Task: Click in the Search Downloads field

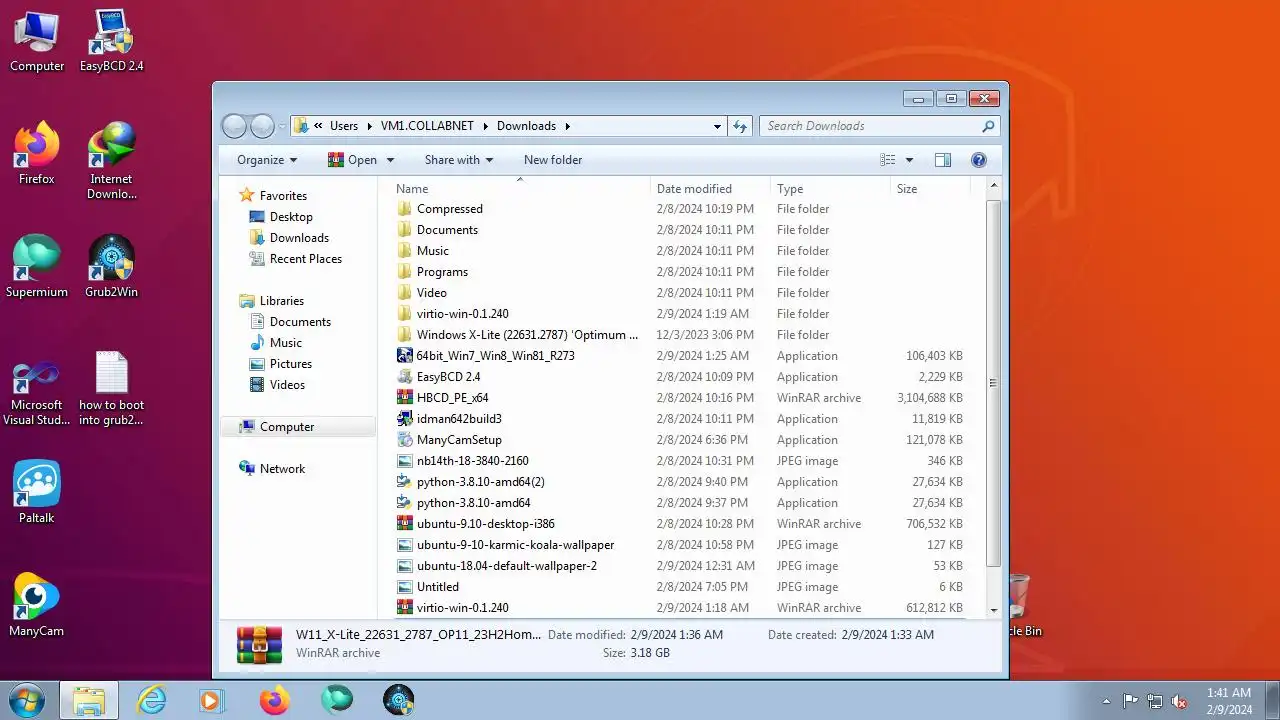Action: tap(870, 126)
